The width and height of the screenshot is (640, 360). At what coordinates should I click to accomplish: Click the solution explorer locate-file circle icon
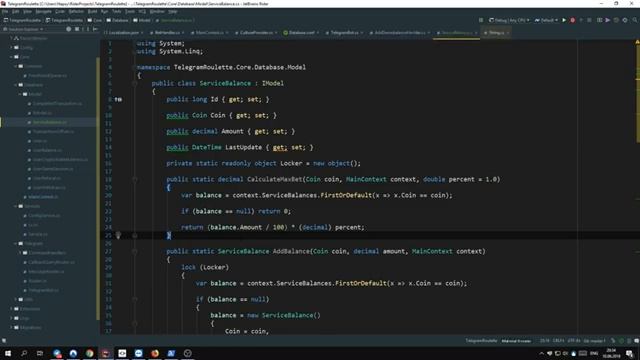coord(69,29)
